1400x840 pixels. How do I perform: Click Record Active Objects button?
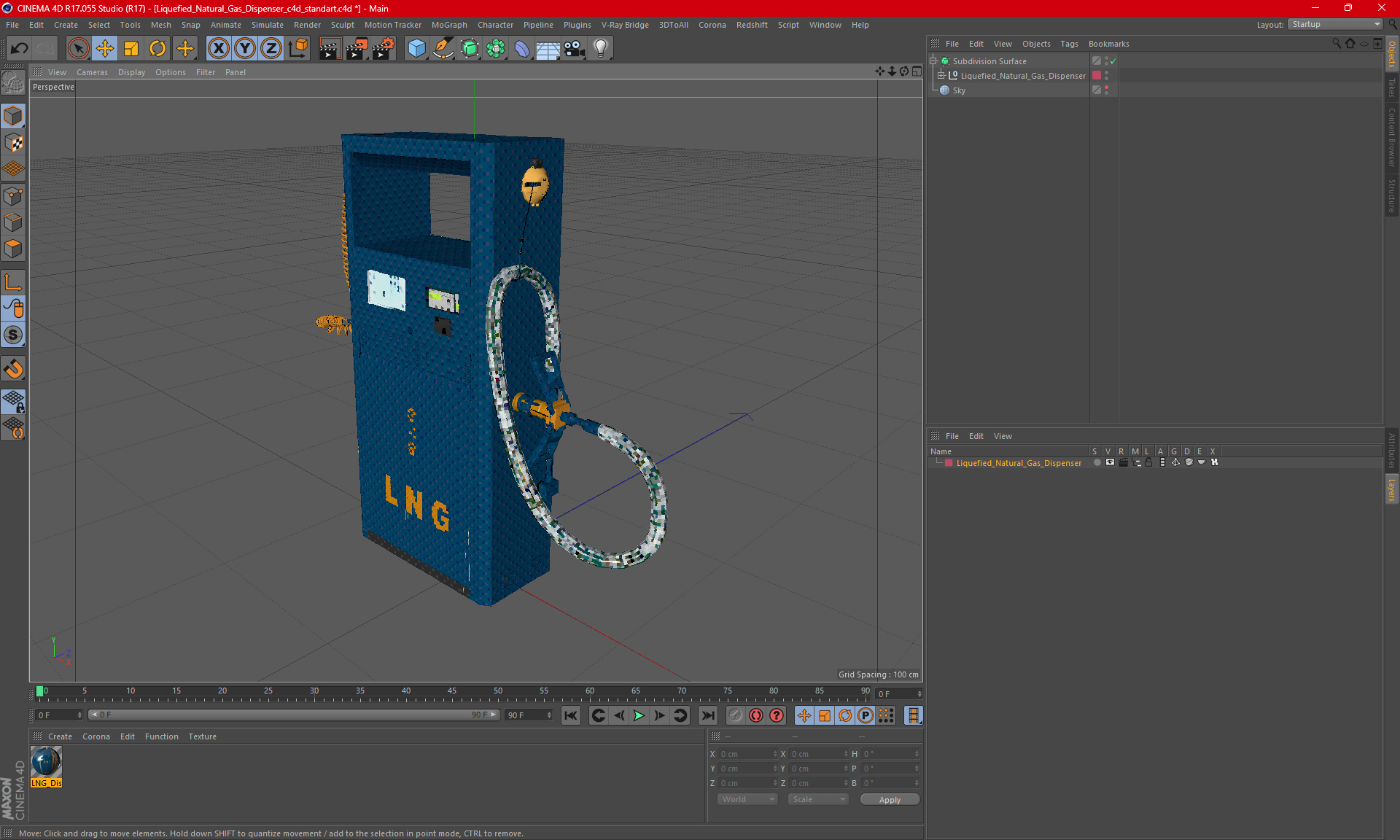coord(736,715)
